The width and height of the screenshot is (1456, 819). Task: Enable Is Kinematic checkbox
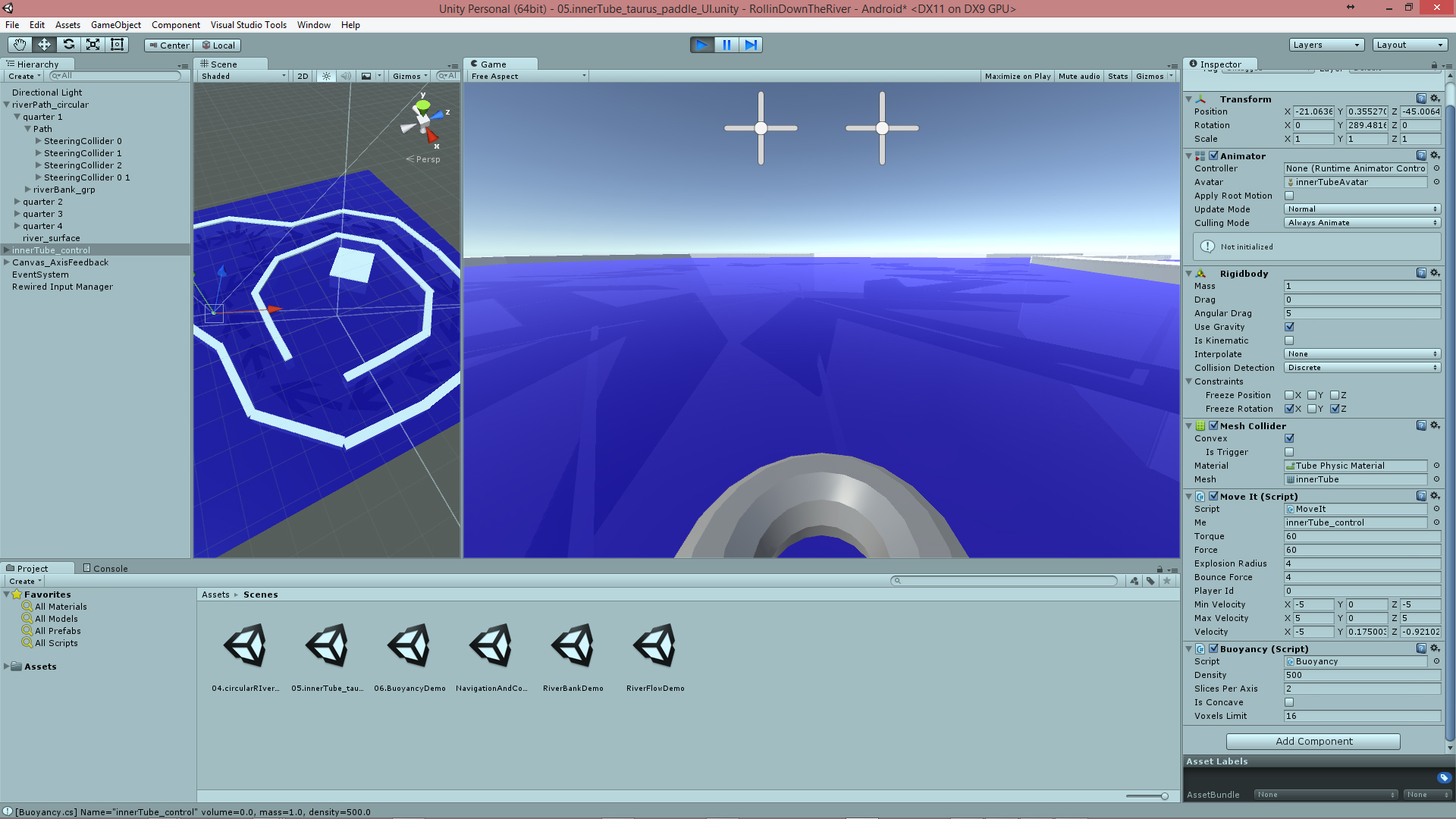(x=1289, y=340)
